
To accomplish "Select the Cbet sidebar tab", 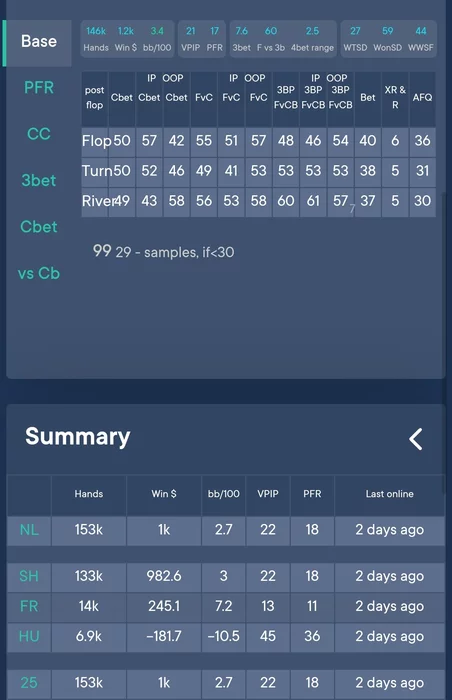I will 39,227.
